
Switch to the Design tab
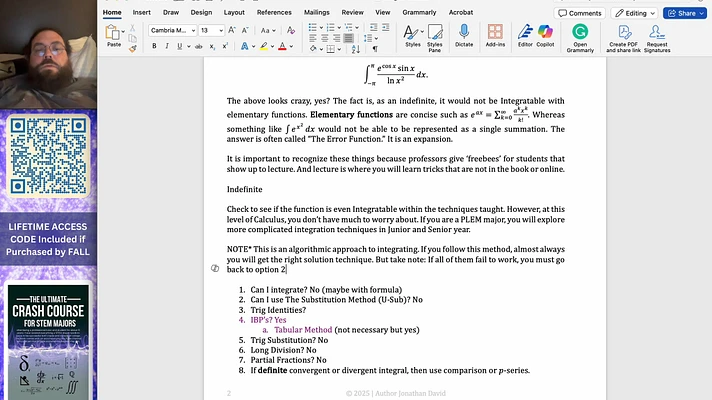tap(201, 12)
